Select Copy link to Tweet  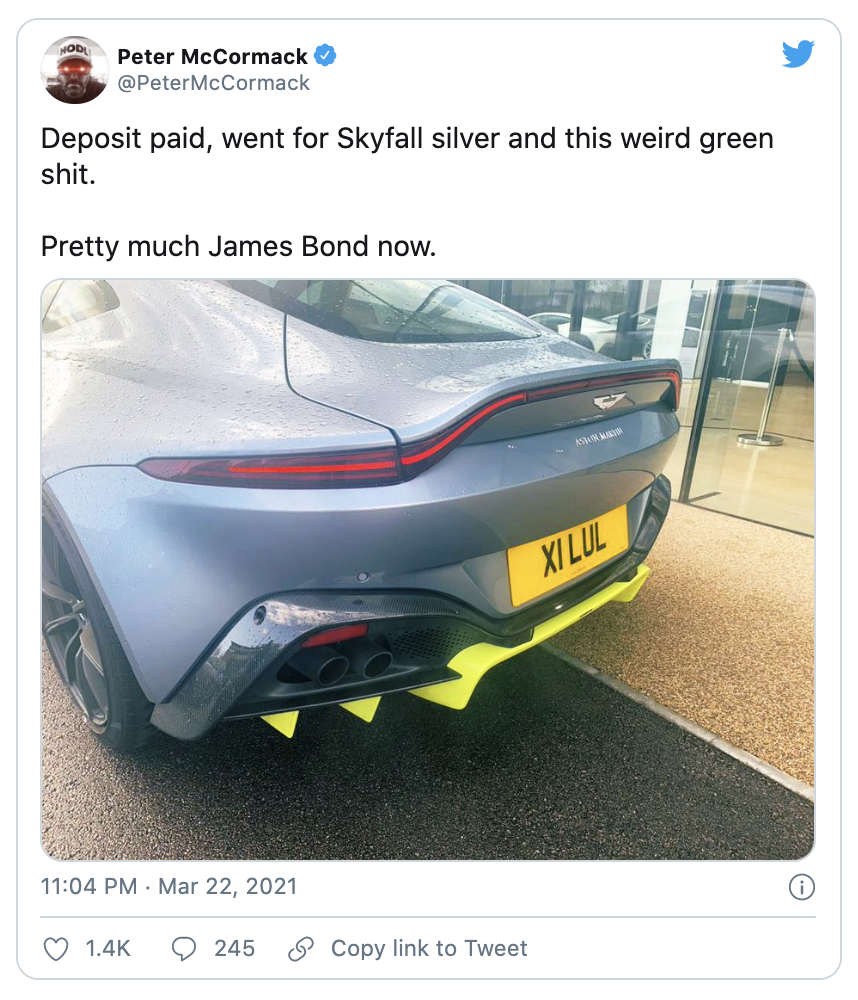pyautogui.click(x=429, y=948)
